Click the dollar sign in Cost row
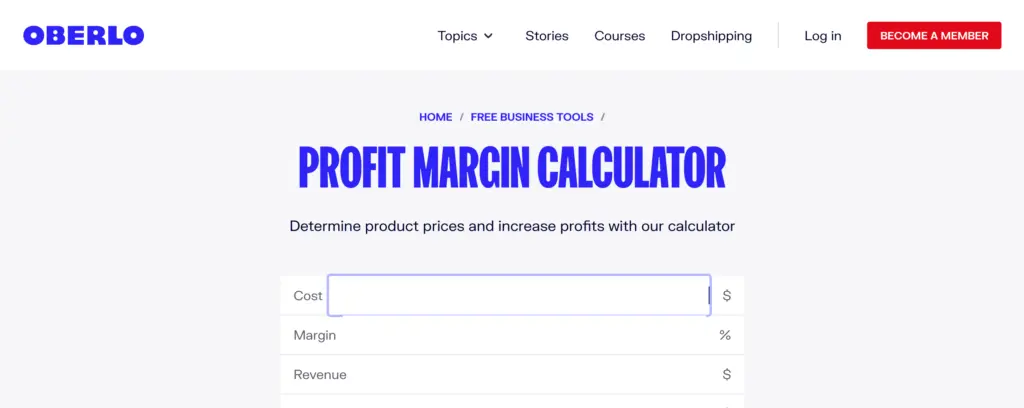Viewport: 1024px width, 408px height. click(727, 296)
